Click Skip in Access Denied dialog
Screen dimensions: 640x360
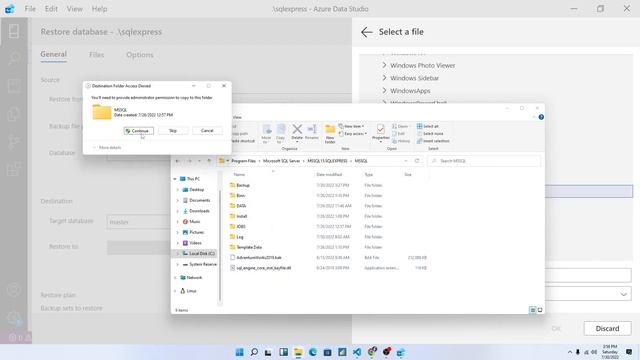173,131
